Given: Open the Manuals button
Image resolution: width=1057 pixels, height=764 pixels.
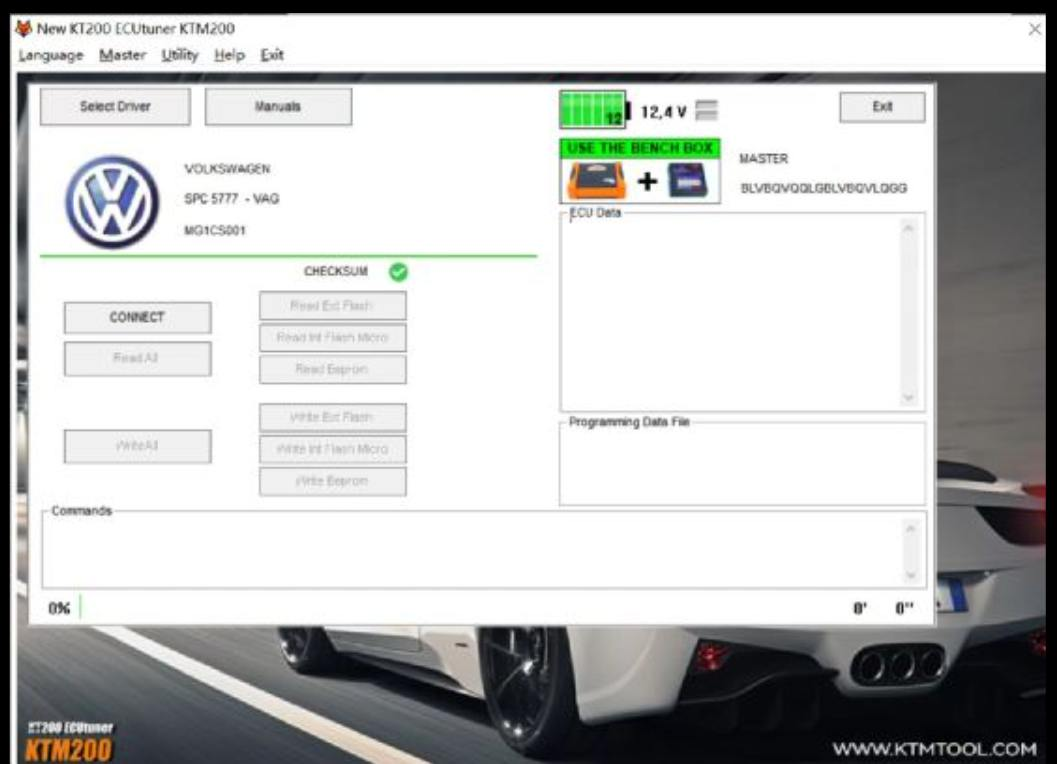Looking at the screenshot, I should tap(278, 107).
